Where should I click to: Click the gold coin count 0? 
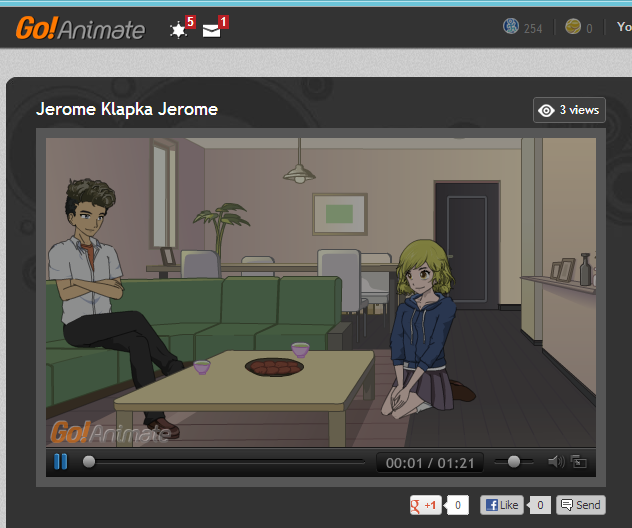click(589, 29)
